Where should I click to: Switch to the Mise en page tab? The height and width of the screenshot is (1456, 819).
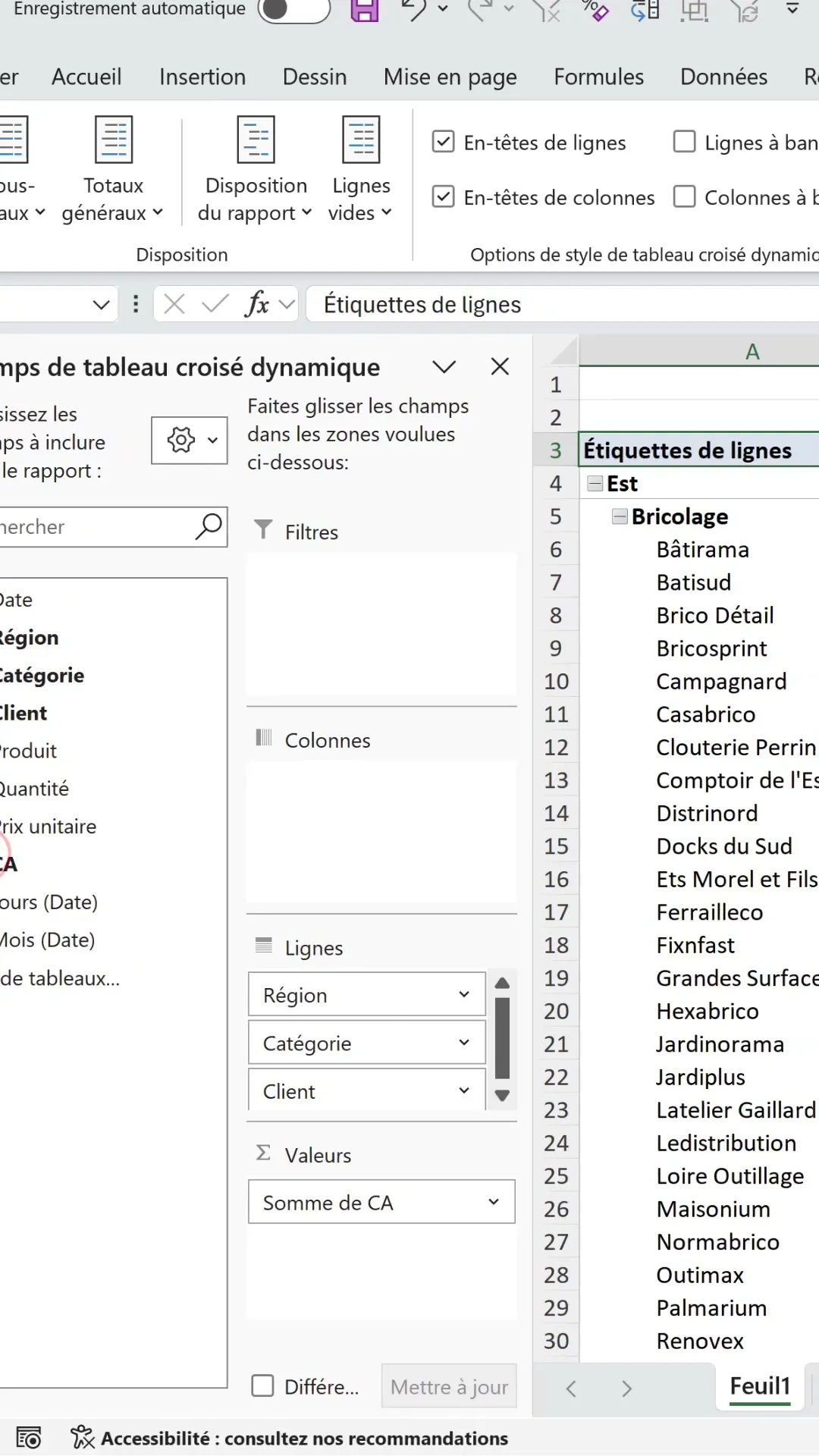pos(450,77)
